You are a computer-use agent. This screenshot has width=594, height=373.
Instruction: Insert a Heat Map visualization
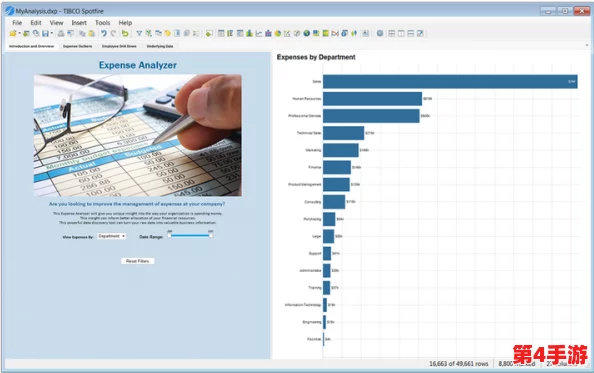click(x=325, y=33)
